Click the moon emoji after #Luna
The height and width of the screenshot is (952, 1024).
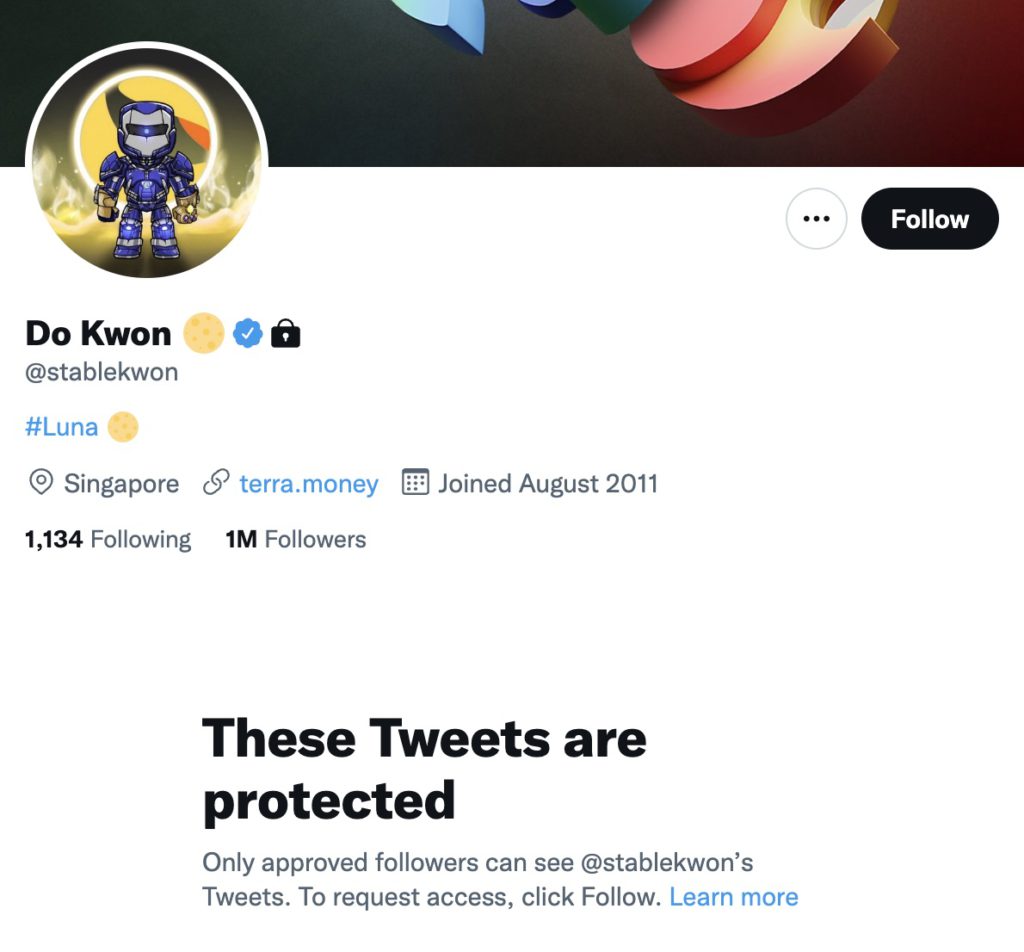click(122, 427)
